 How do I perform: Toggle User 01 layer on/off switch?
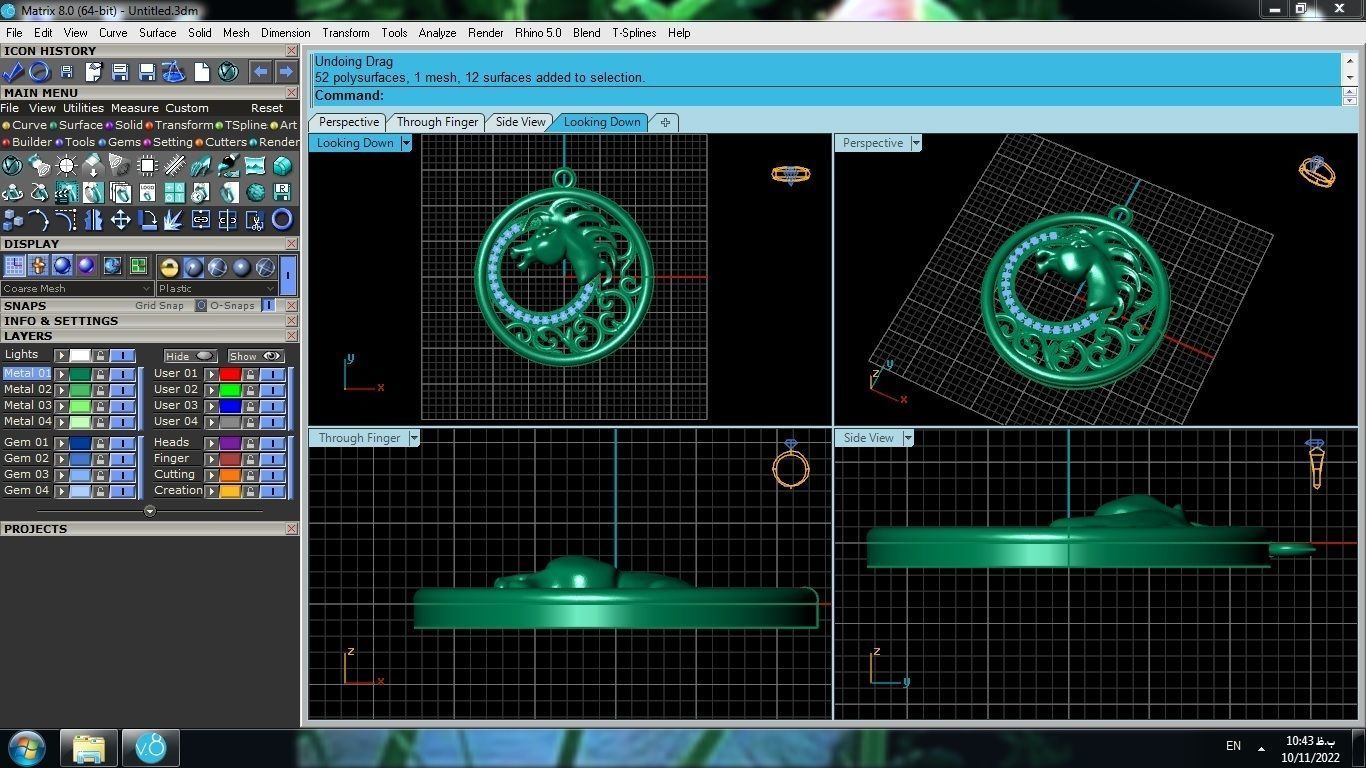click(x=272, y=374)
